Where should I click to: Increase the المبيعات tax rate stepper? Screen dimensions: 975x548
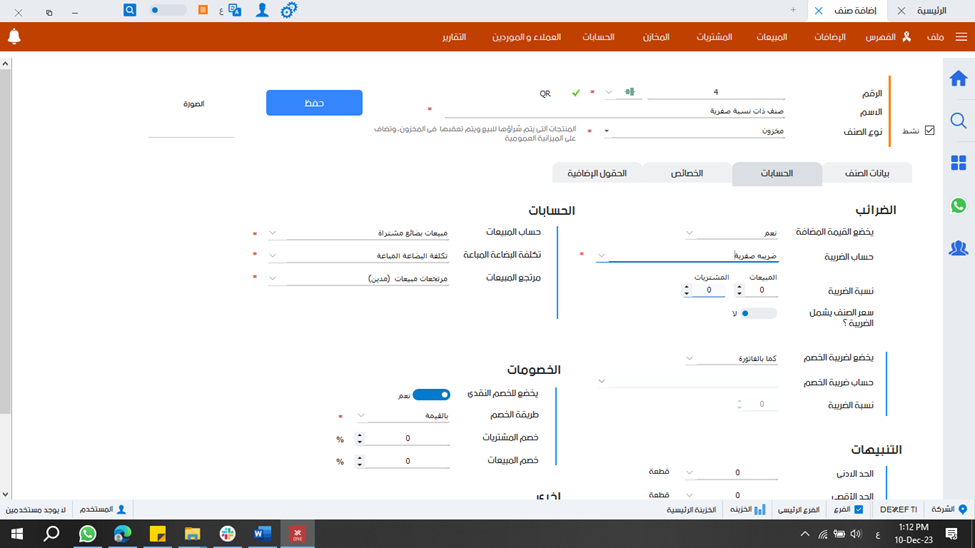[x=739, y=287]
